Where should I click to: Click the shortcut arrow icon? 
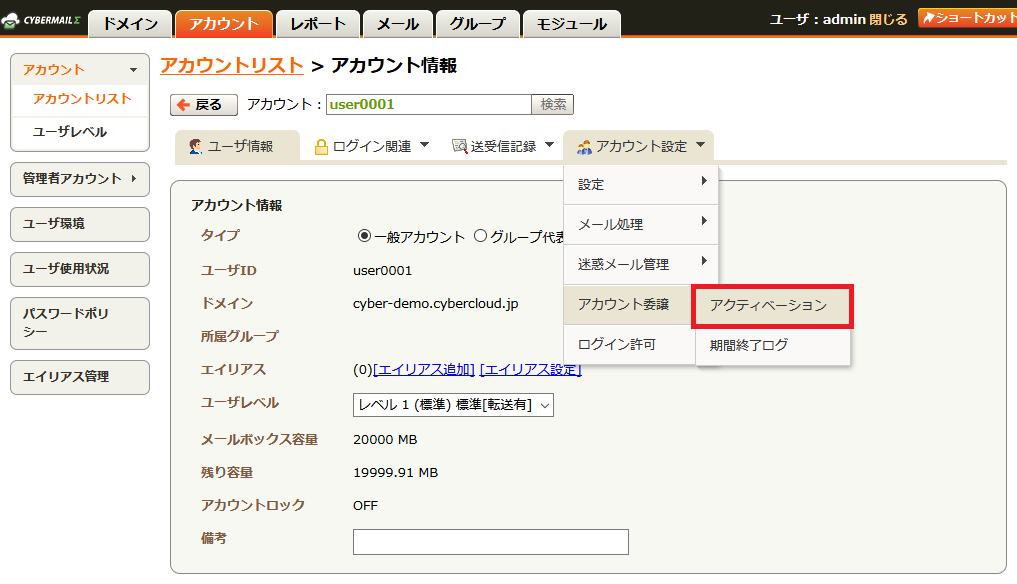pos(929,18)
